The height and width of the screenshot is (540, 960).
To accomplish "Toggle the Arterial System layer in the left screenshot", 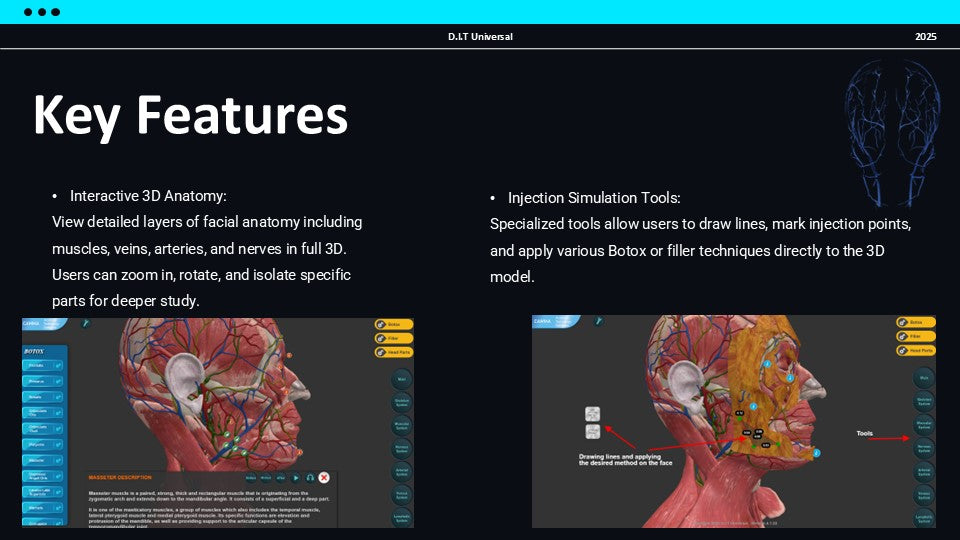I will coord(400,471).
